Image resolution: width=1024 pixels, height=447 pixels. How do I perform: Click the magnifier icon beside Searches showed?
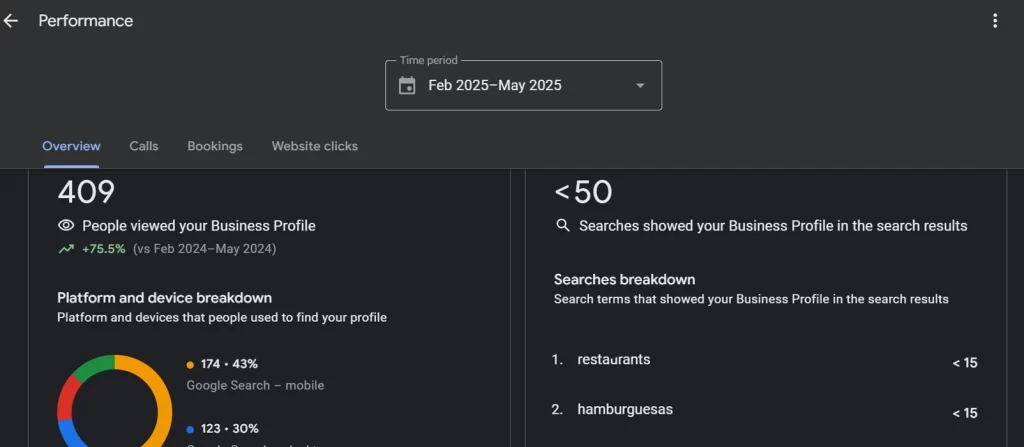pyautogui.click(x=563, y=226)
